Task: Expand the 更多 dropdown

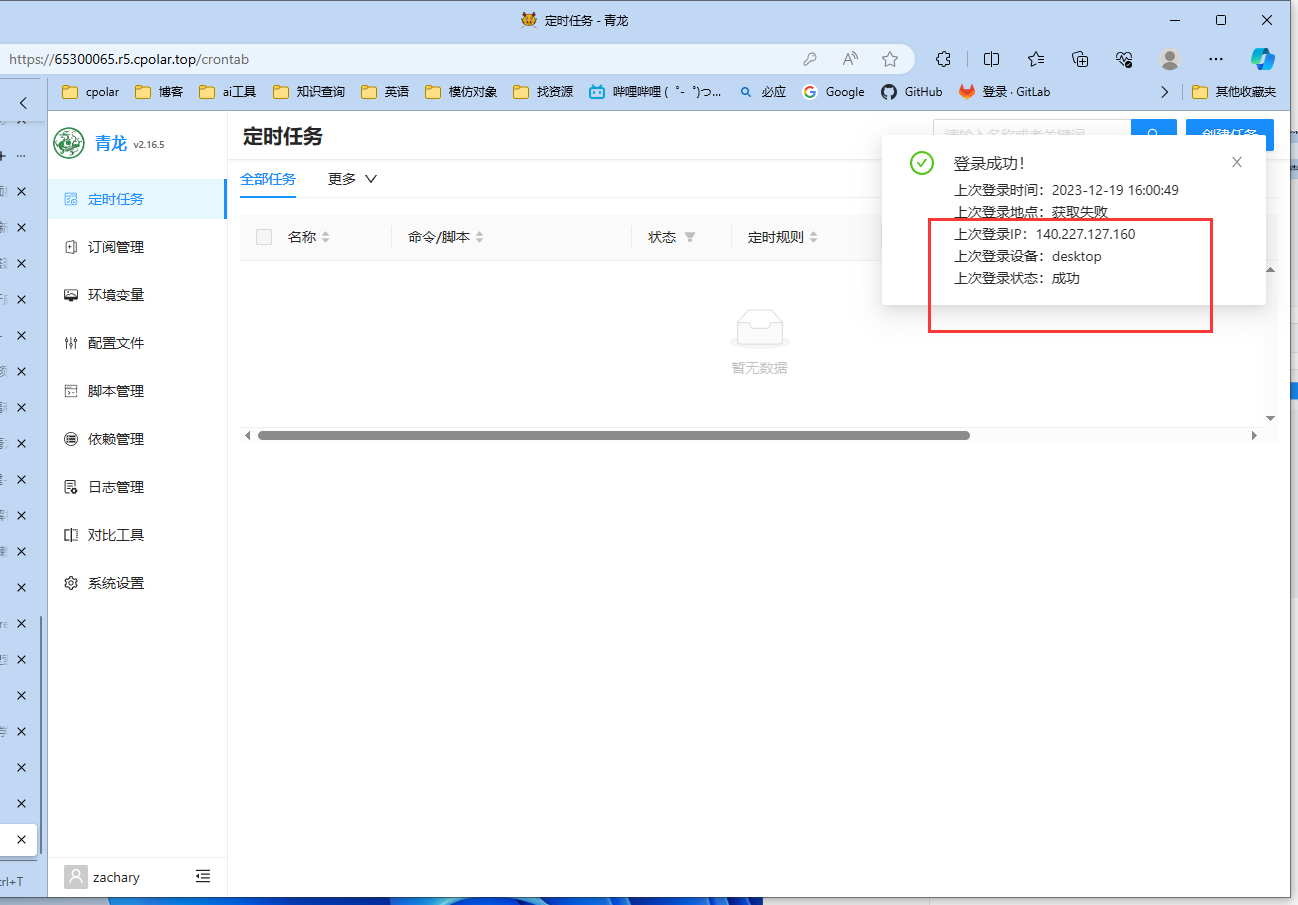Action: (x=352, y=179)
